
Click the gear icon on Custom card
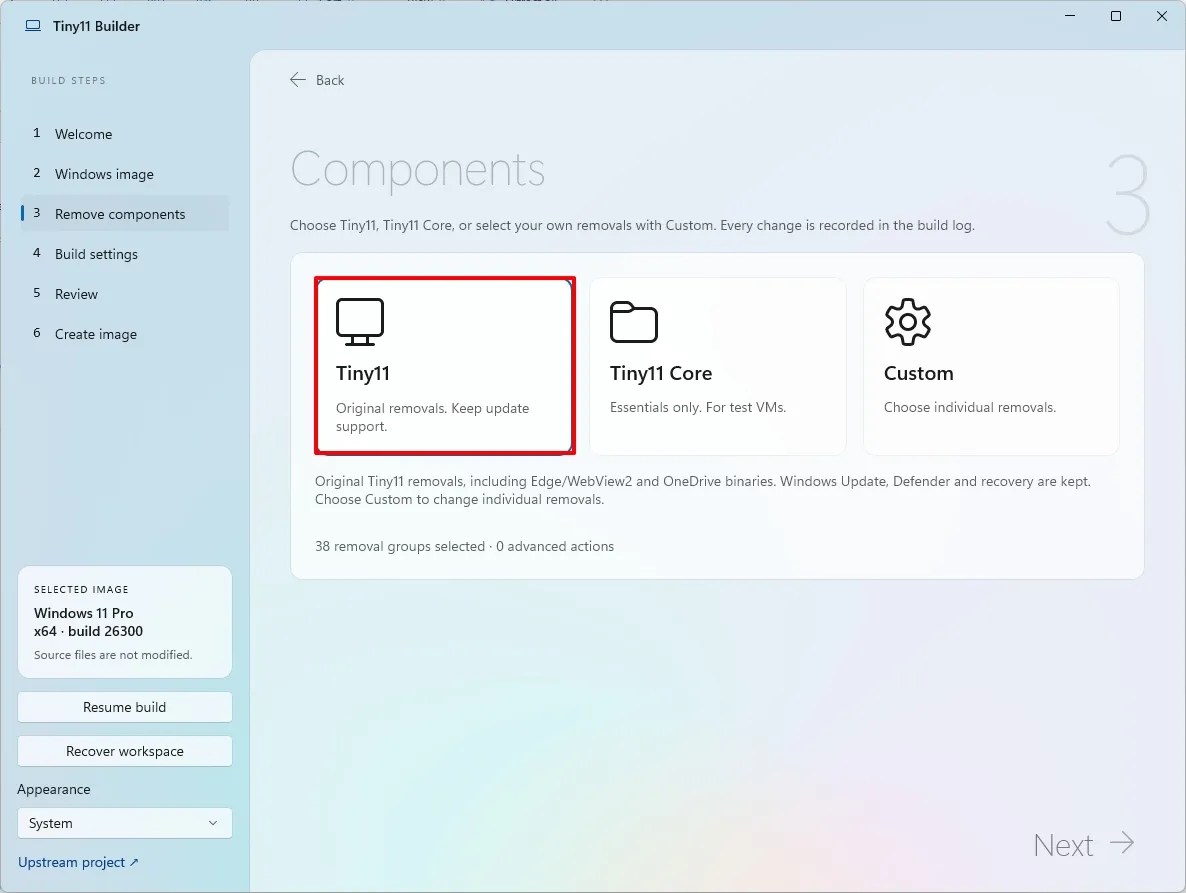pyautogui.click(x=908, y=321)
